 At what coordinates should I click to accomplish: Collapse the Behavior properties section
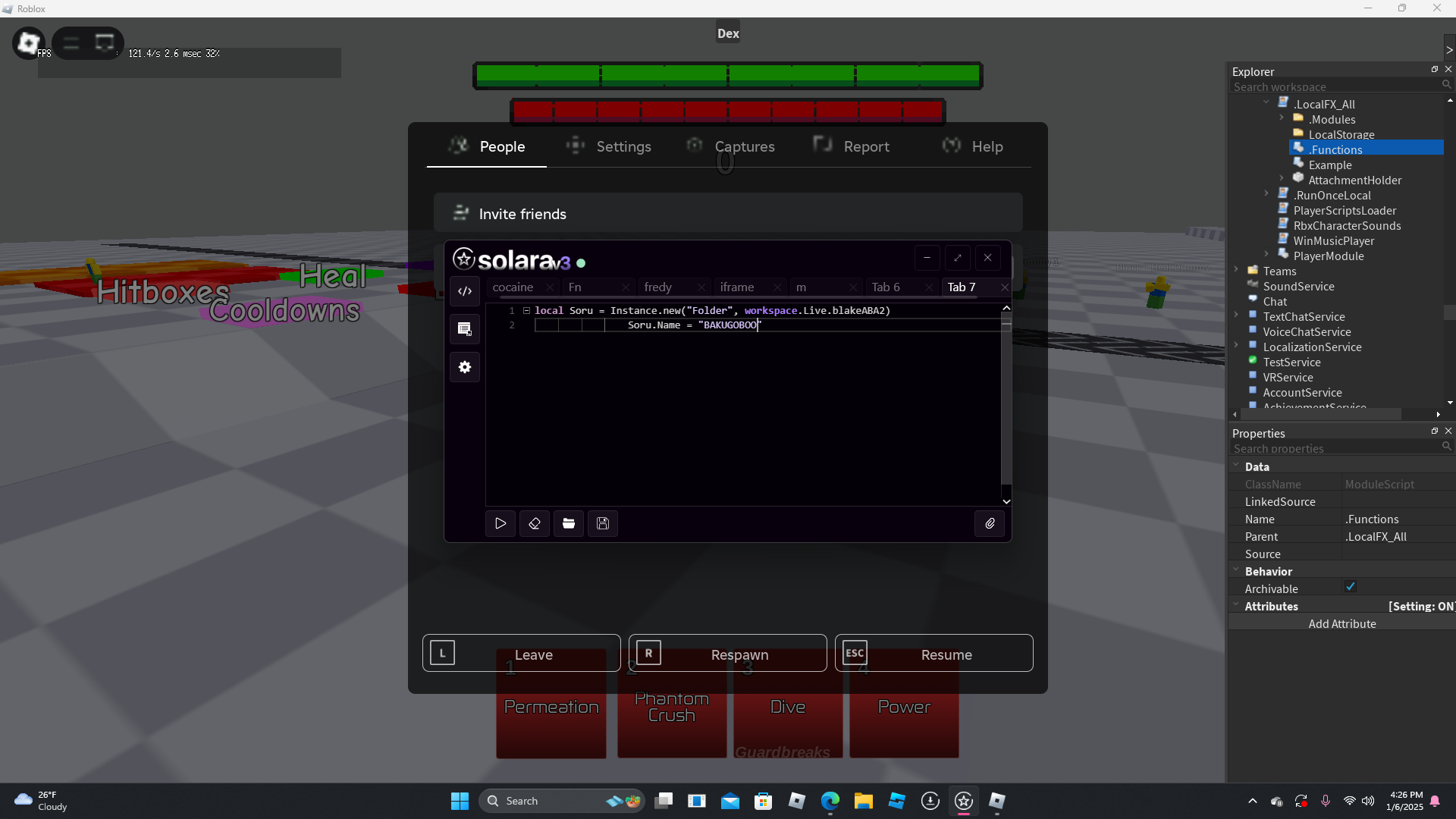1236,570
